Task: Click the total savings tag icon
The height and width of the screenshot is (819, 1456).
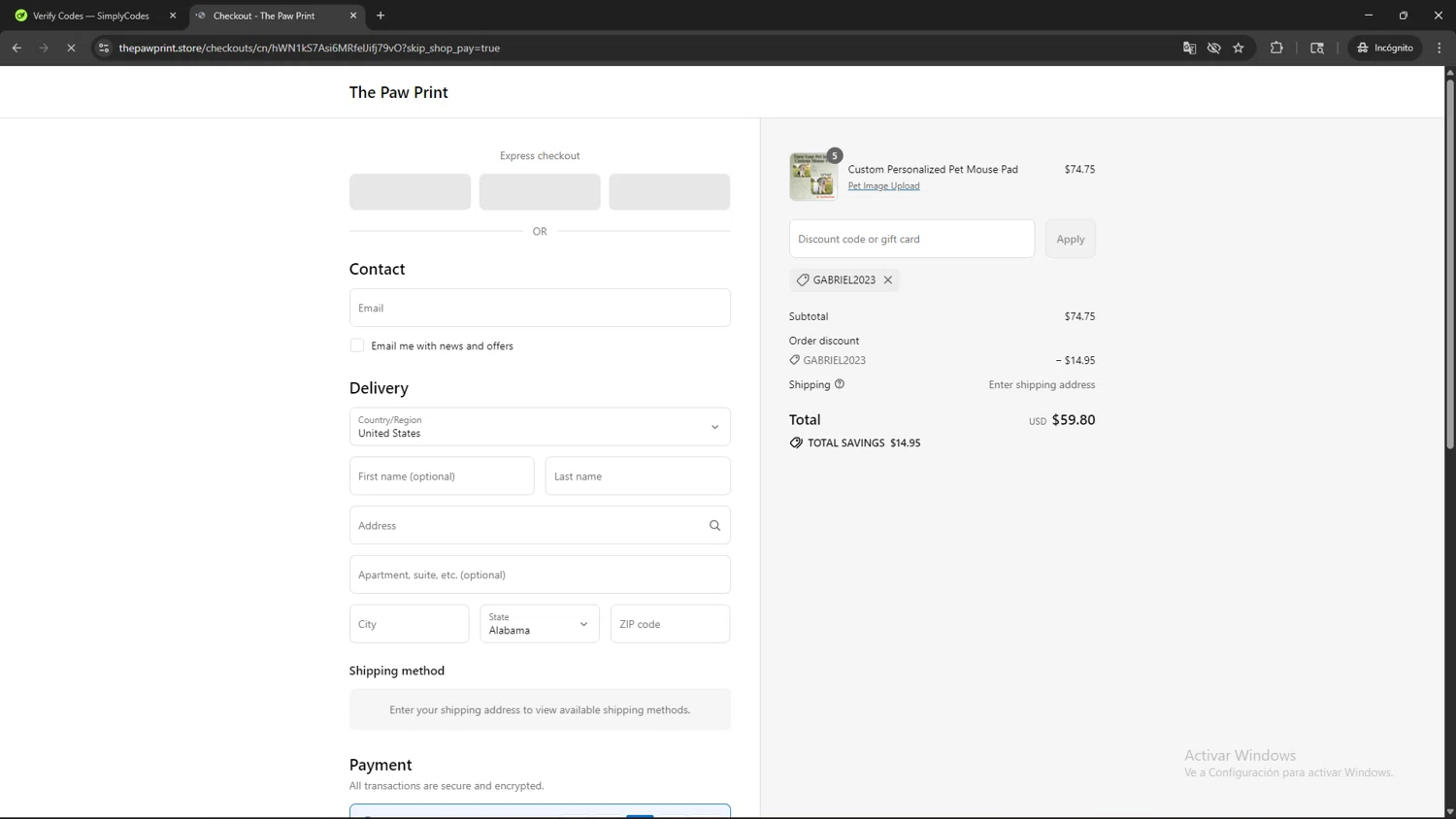Action: click(796, 442)
